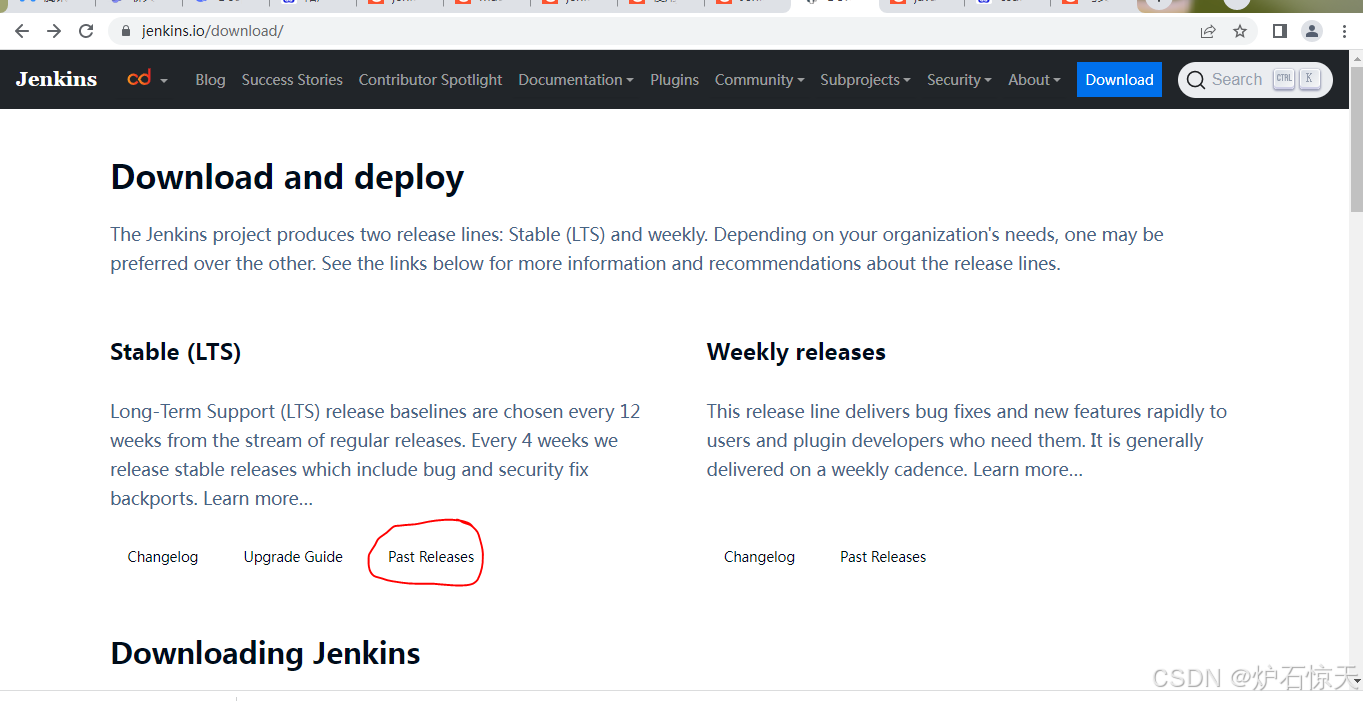Open the Chrome side panel icon
This screenshot has height=701, width=1363.
1279,31
